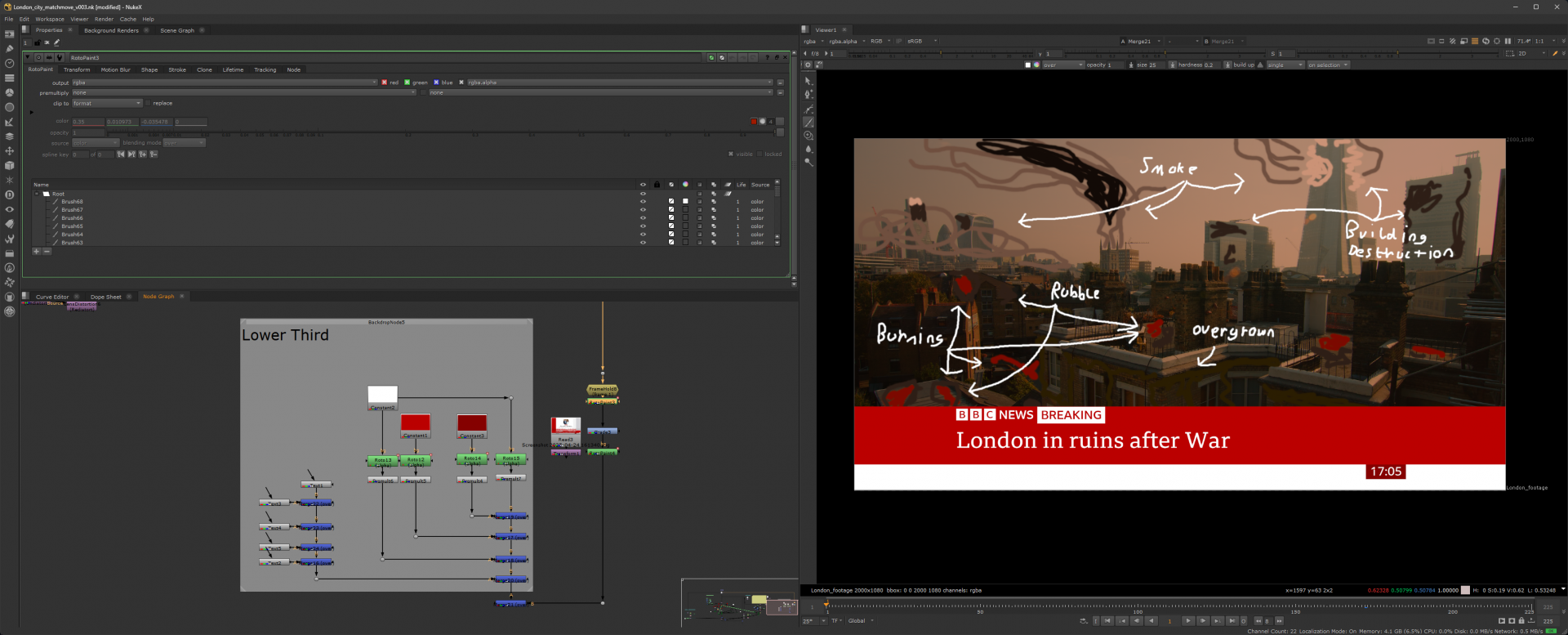
Task: Select the Clone tool in viewer toolbar
Action: 808,136
